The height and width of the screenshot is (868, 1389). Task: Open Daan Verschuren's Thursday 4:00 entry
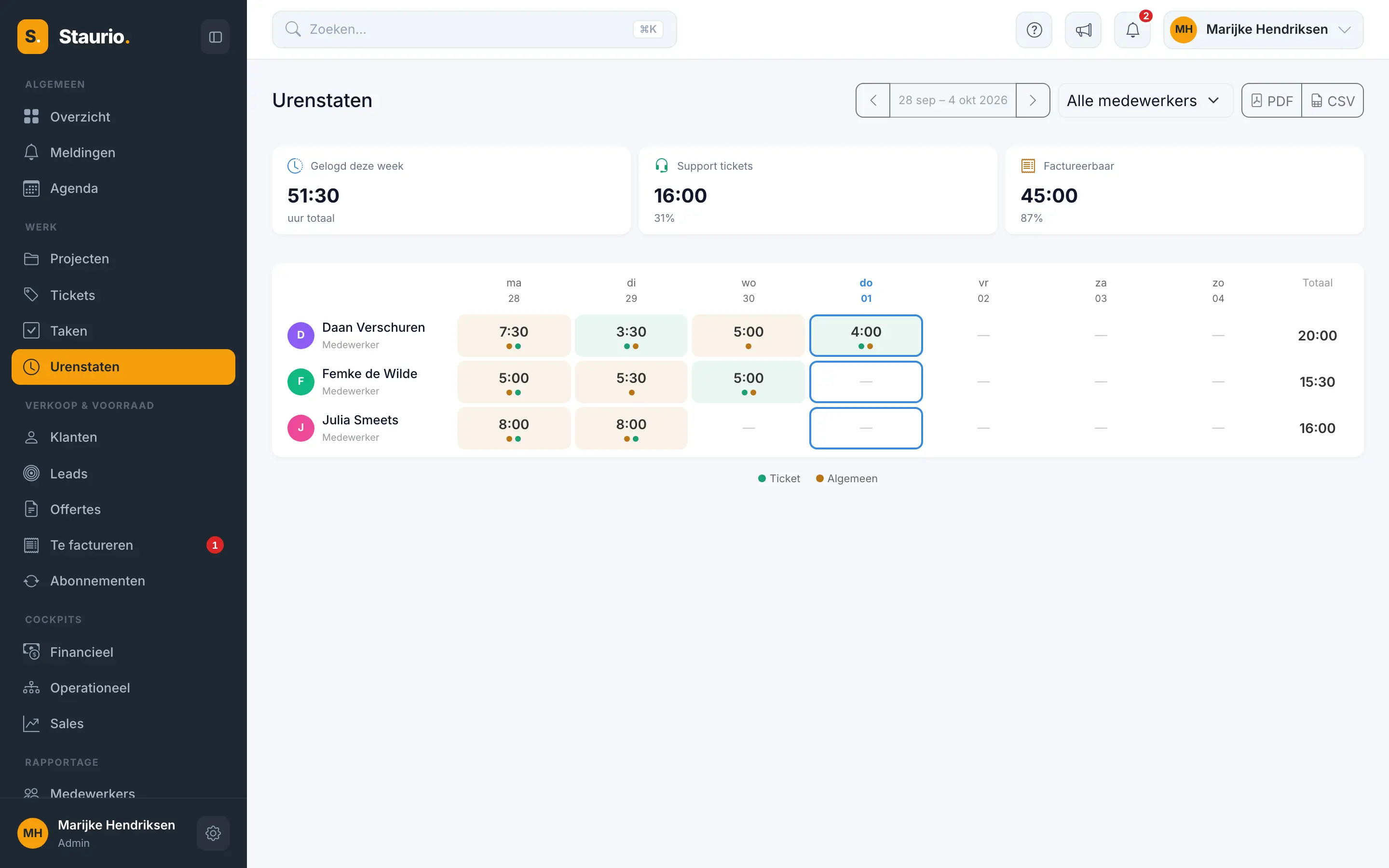pos(866,335)
